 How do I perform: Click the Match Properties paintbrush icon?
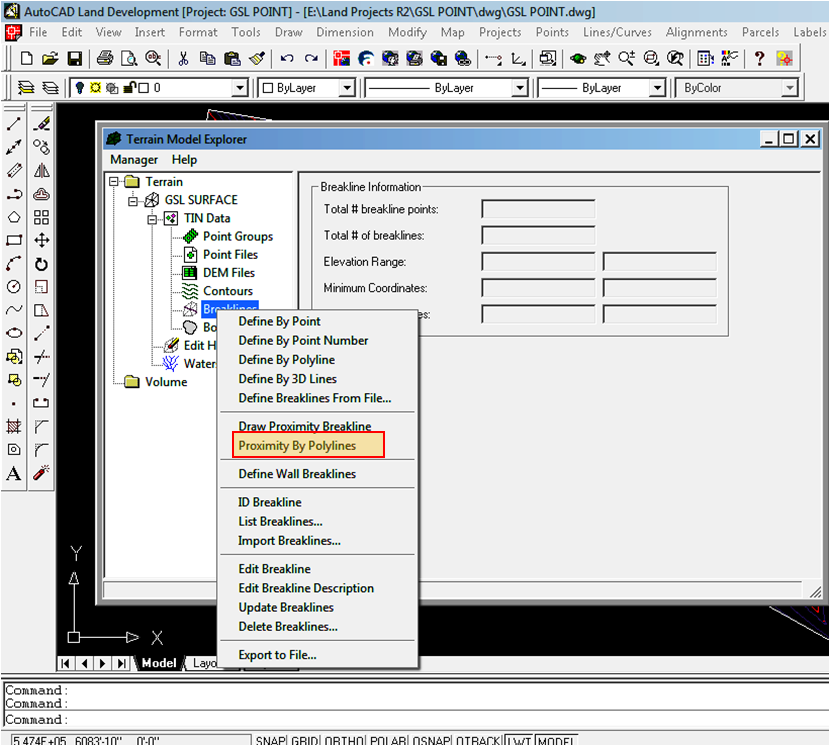pyautogui.click(x=257, y=58)
